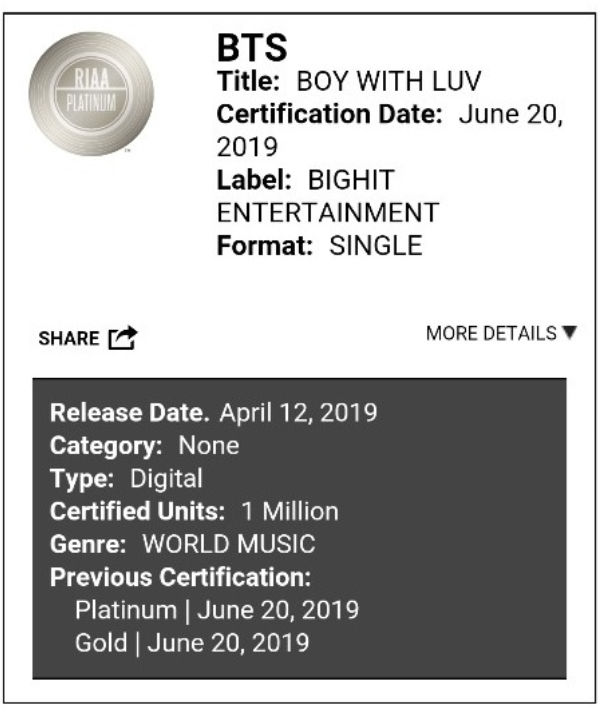Click the Format SINGLE line
This screenshot has height=713, width=600.
319,245
